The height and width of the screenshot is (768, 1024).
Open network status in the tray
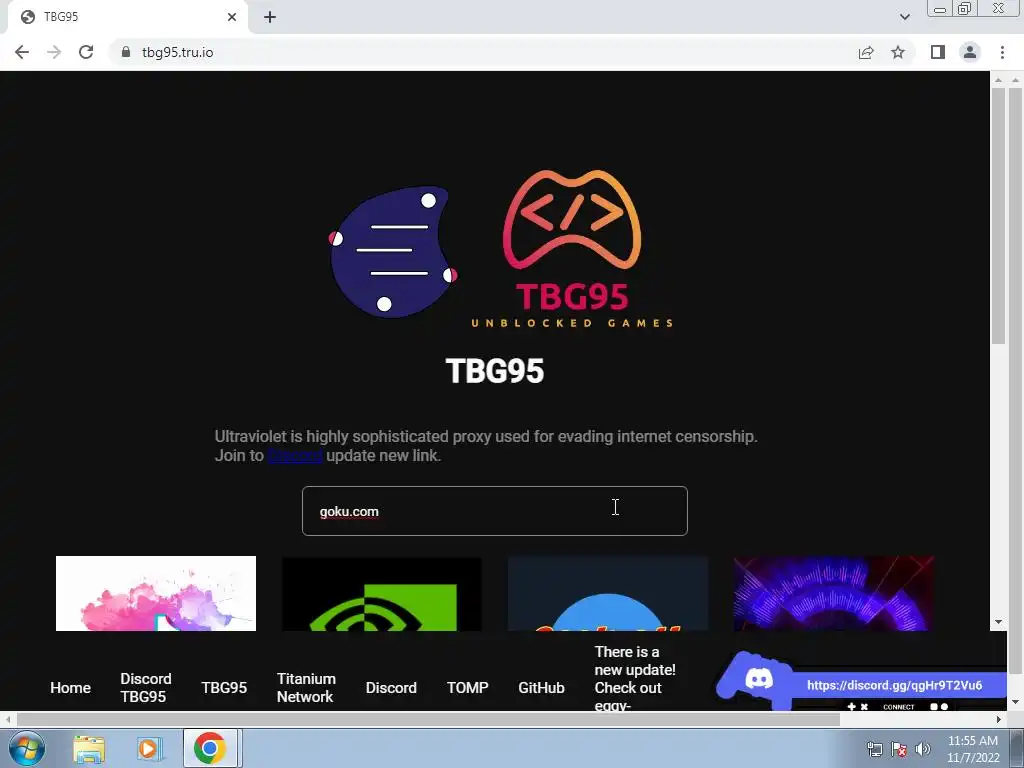pyautogui.click(x=874, y=749)
